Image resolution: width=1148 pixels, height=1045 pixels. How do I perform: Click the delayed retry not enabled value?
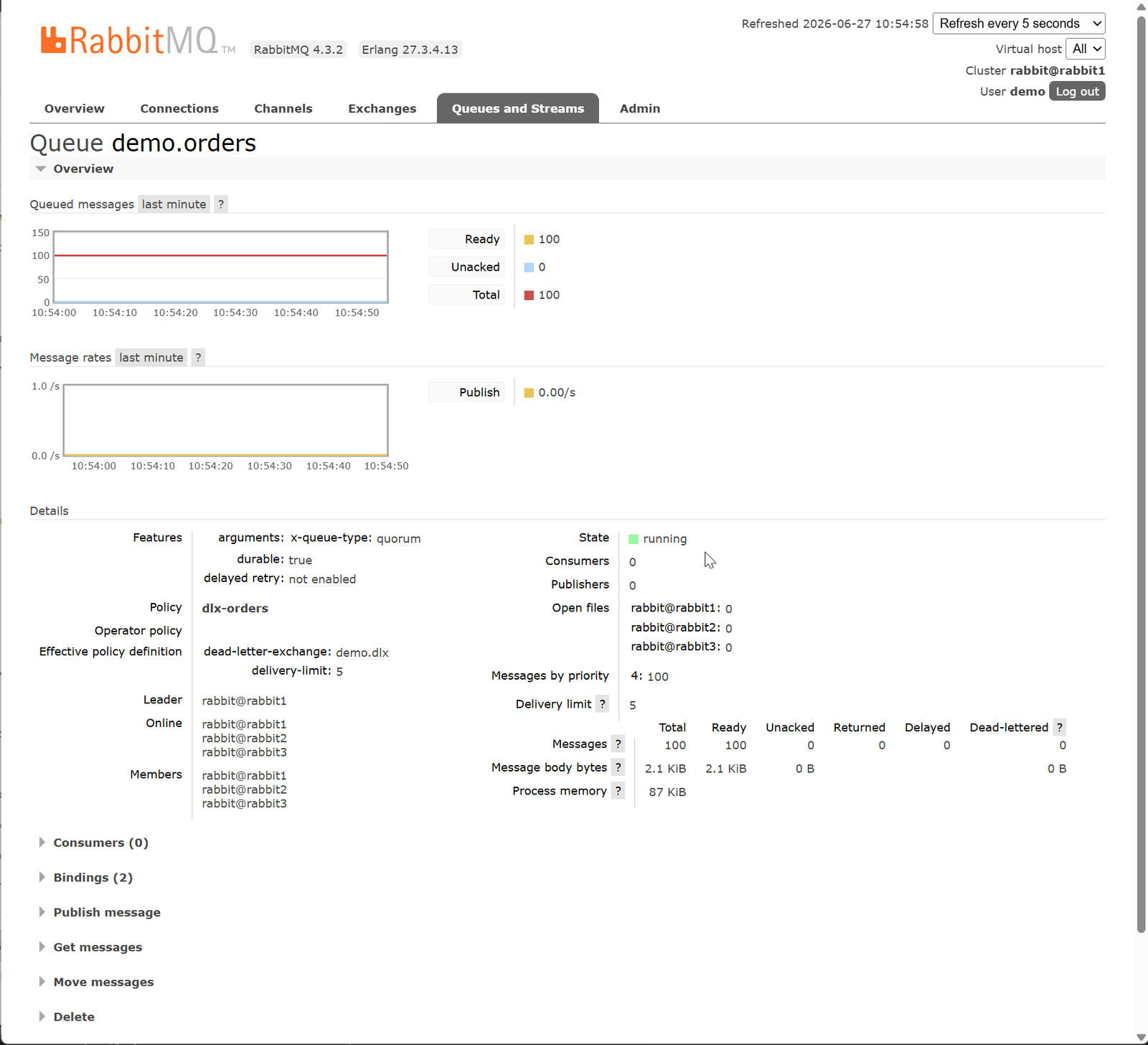click(322, 579)
